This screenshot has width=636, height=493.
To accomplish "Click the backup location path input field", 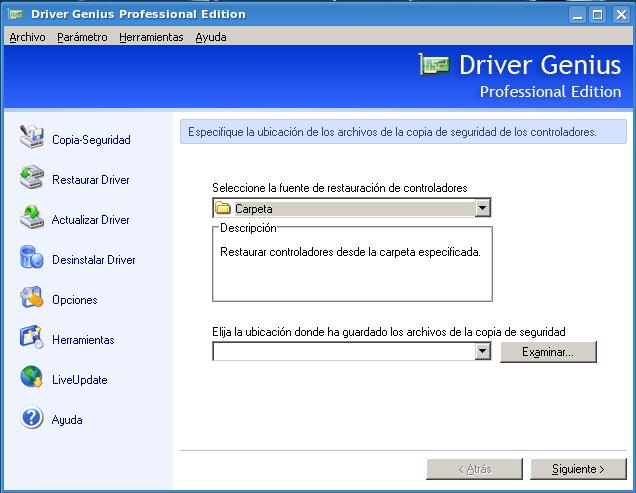I will [344, 351].
